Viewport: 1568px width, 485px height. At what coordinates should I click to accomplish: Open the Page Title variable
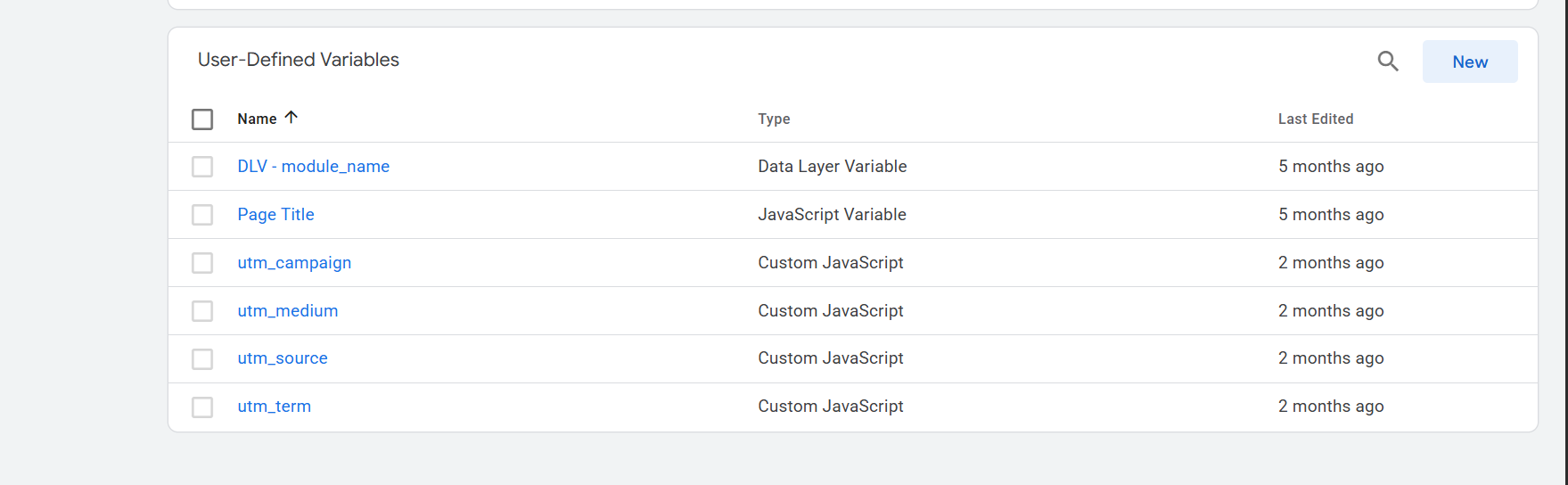pyautogui.click(x=275, y=215)
